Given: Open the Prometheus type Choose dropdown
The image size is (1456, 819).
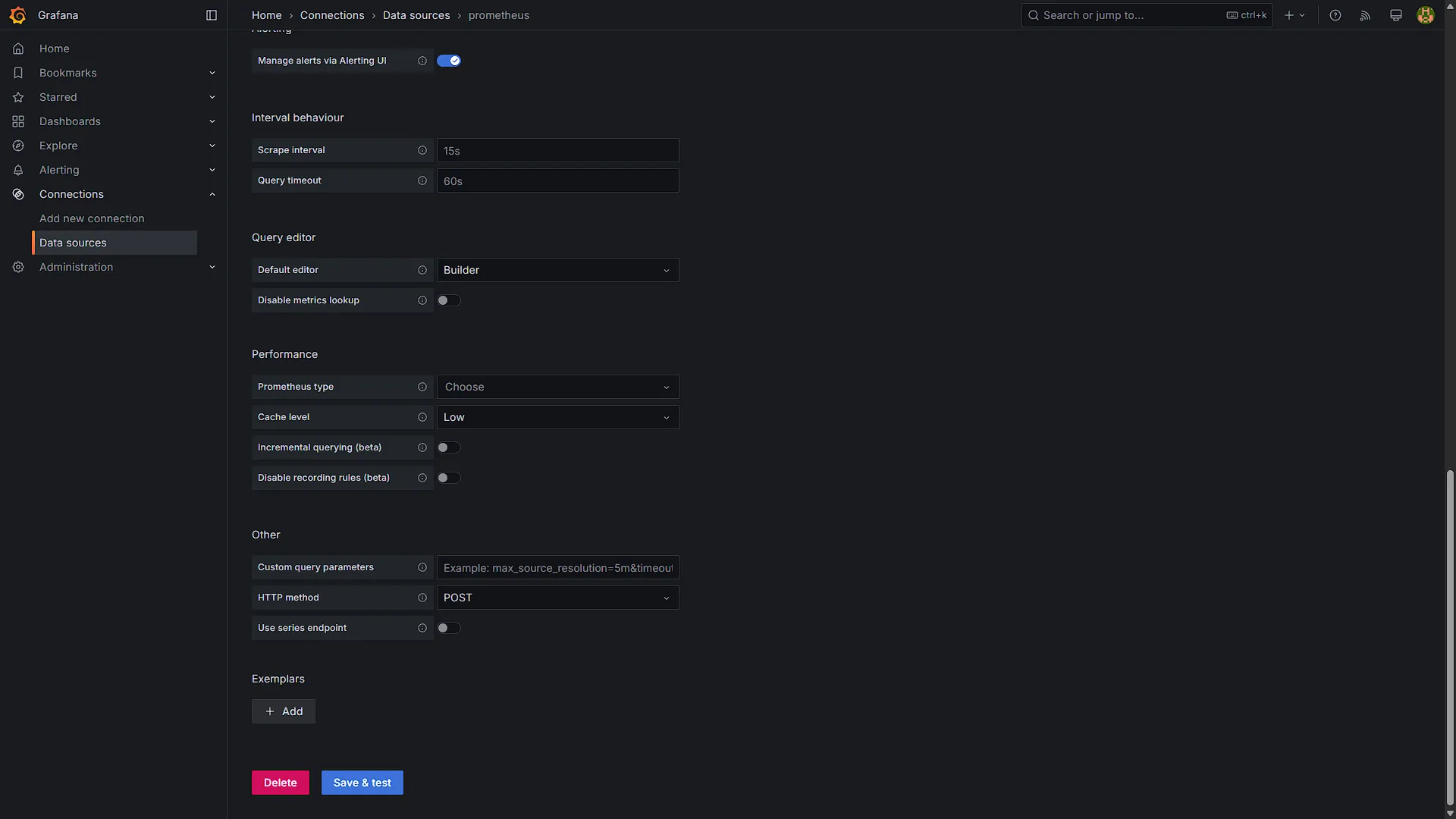Looking at the screenshot, I should 557,387.
